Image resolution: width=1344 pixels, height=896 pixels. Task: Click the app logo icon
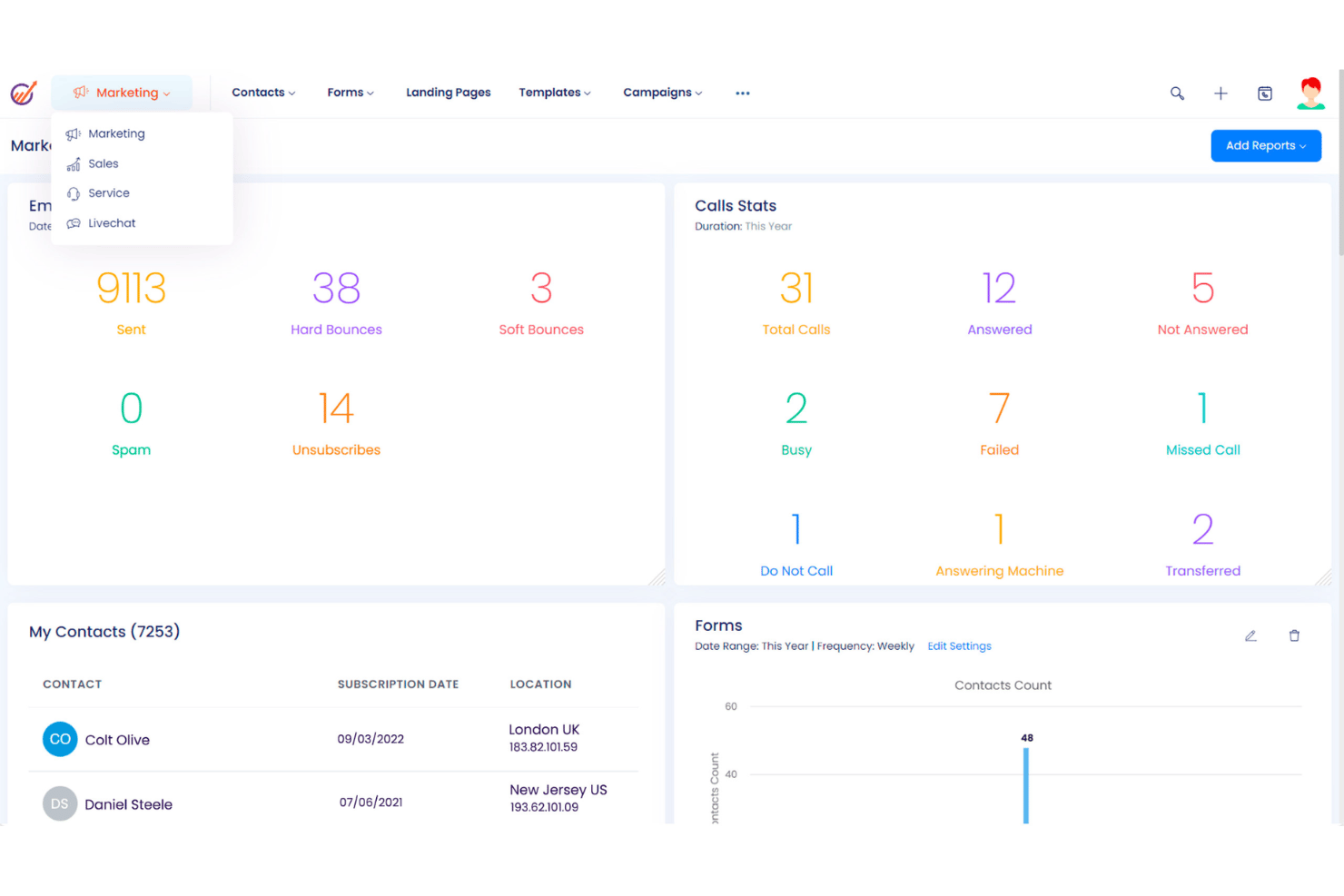click(x=24, y=93)
